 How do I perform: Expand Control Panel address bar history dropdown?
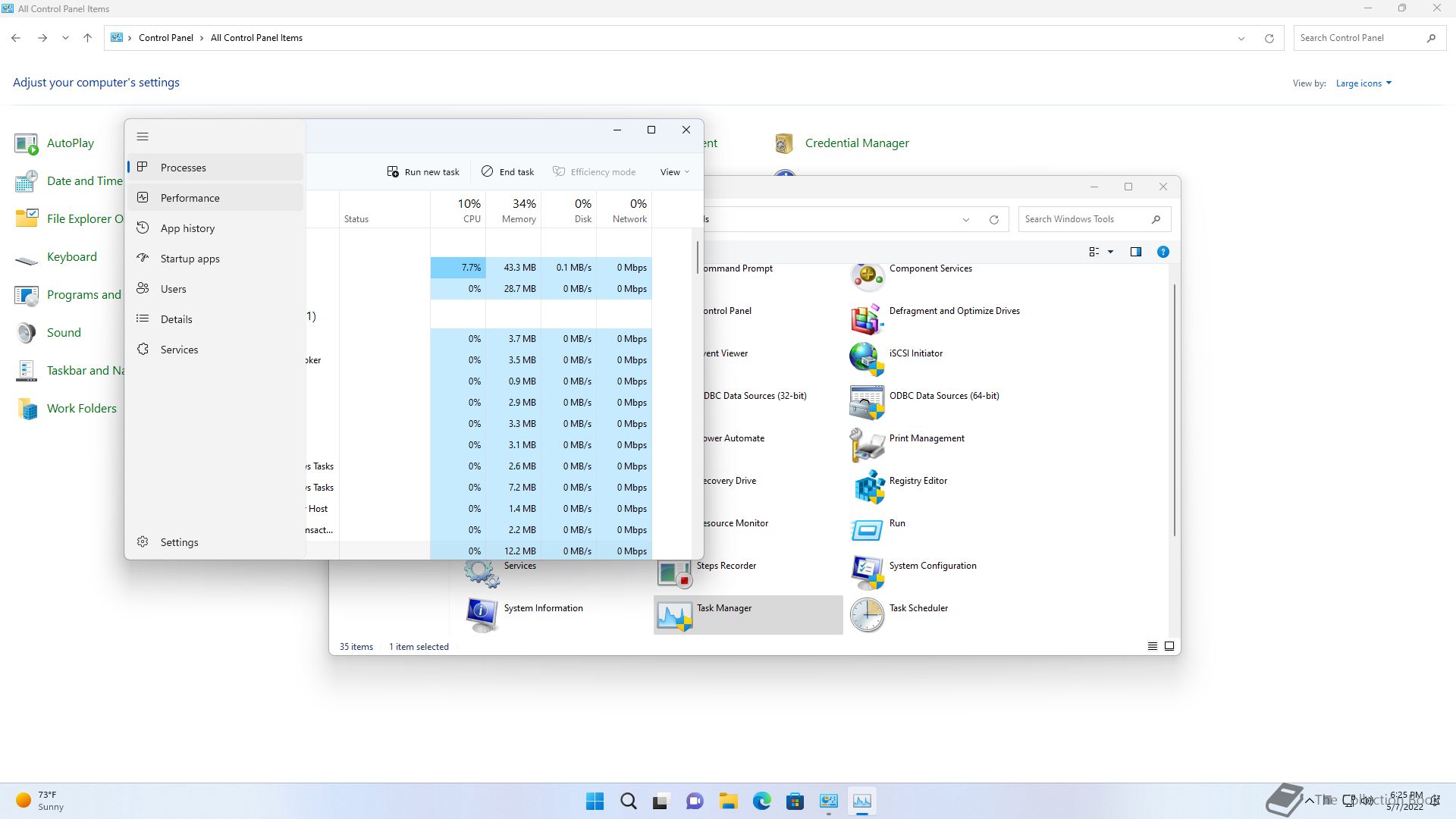1241,38
